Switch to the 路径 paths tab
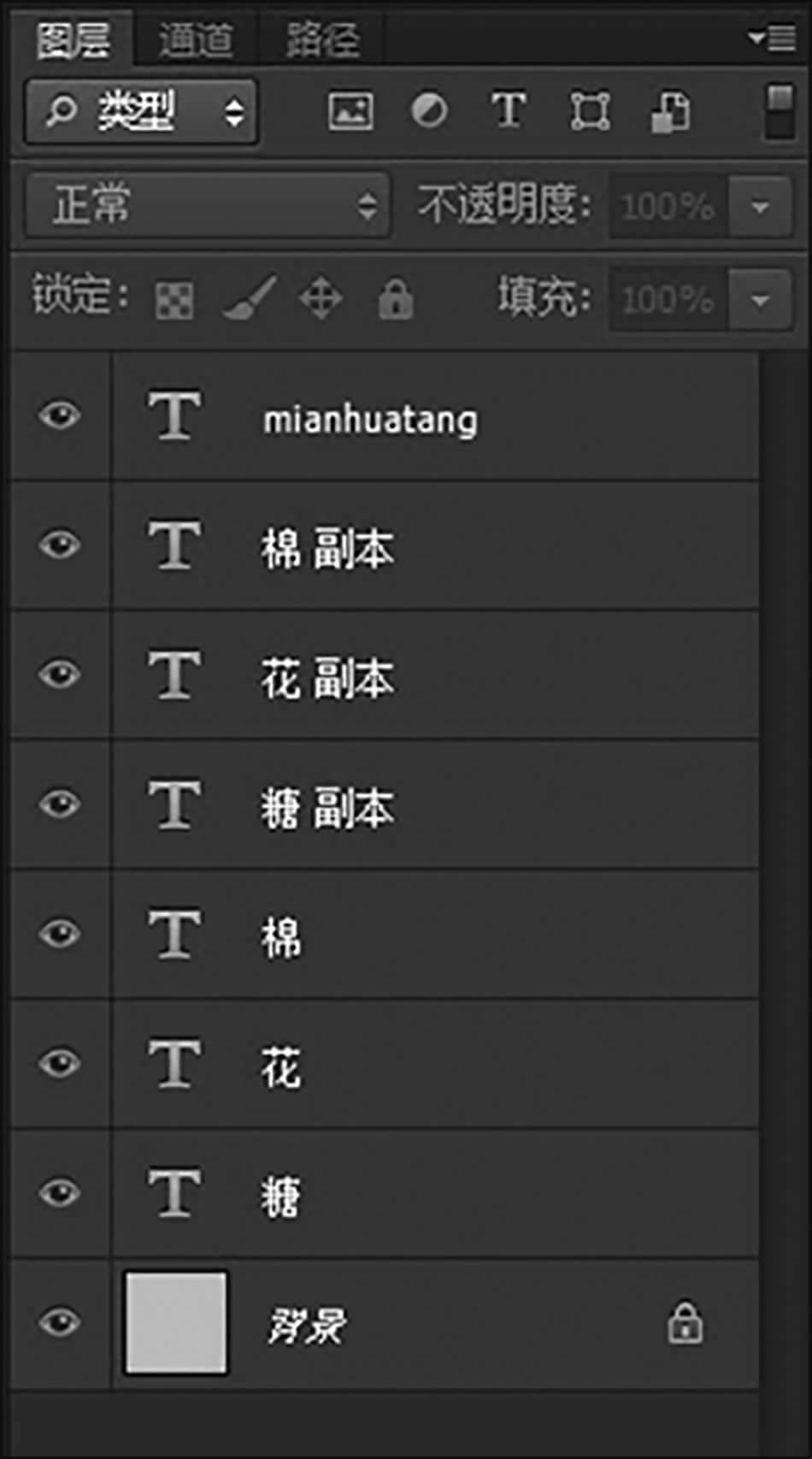Image resolution: width=812 pixels, height=1459 pixels. tap(322, 40)
